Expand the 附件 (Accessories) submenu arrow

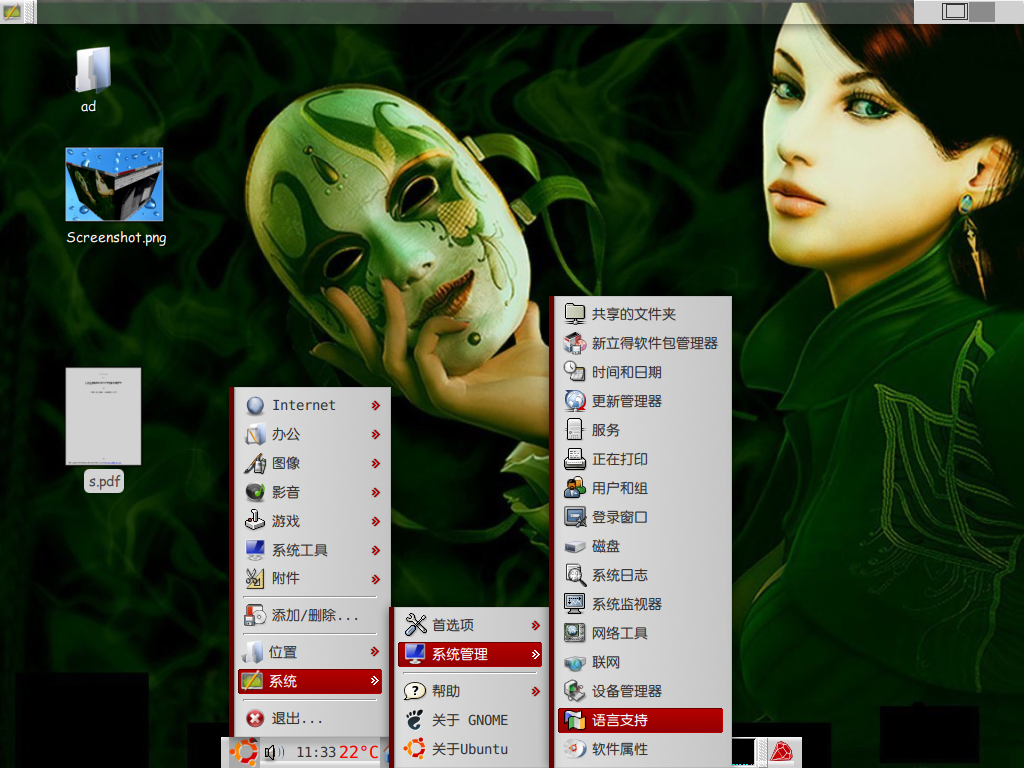click(x=376, y=579)
